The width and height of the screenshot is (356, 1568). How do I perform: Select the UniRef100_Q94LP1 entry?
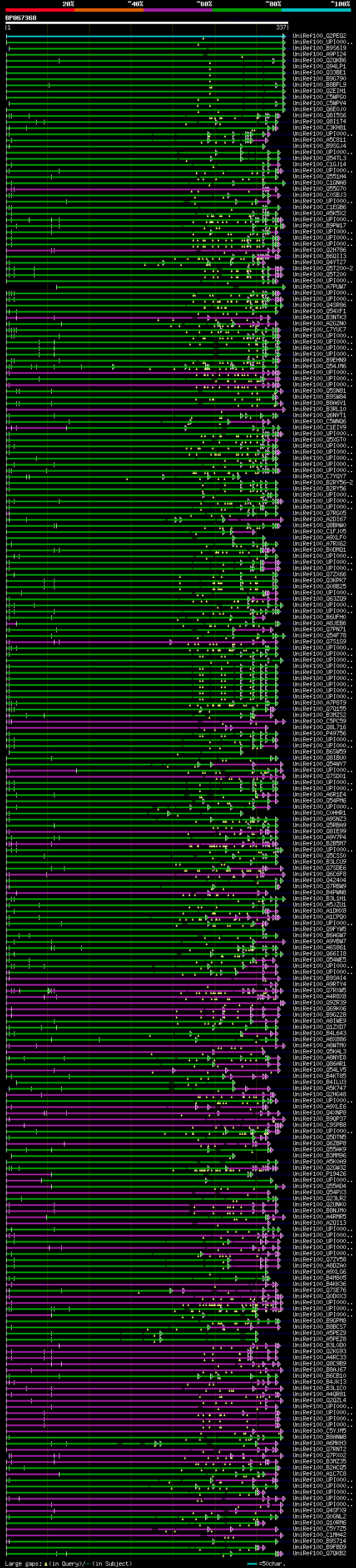coord(319,66)
